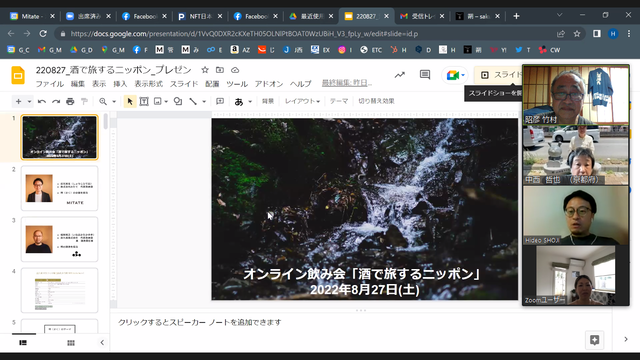Image resolution: width=640 pixels, height=360 pixels.
Task: Expand the side panel chevron at bottom right
Action: pyautogui.click(x=626, y=339)
